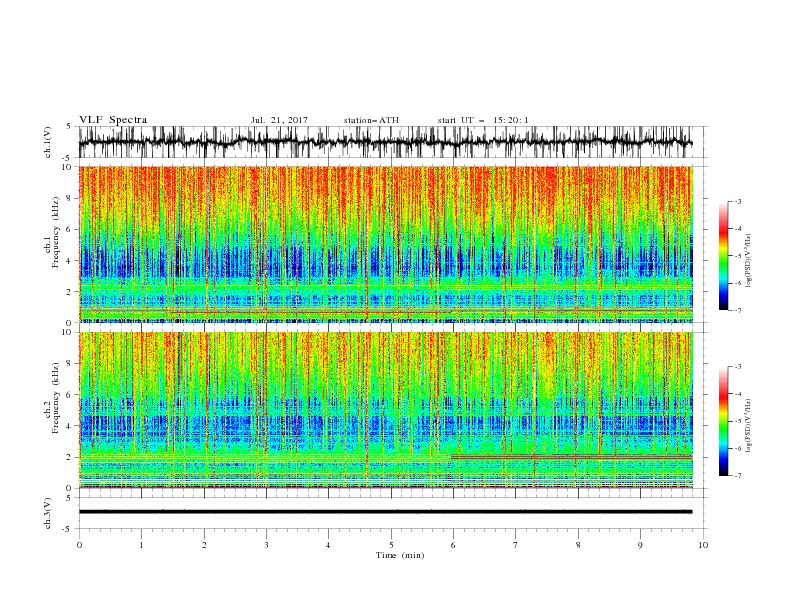Click the ch.2 colorbar log(PSD) label

[748, 425]
